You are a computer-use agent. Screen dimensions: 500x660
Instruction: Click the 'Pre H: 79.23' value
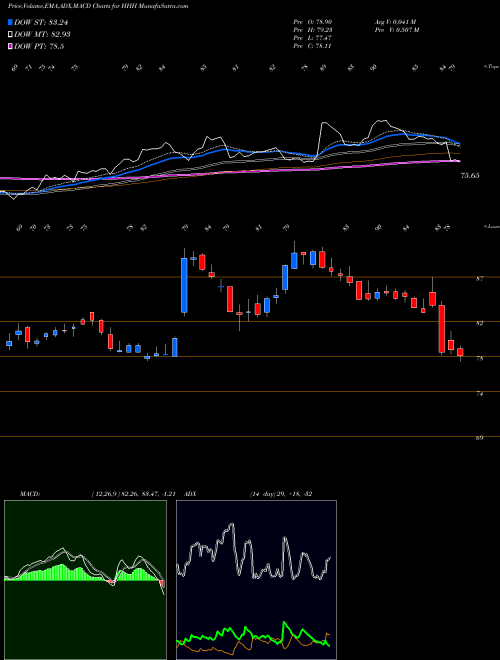(x=313, y=30)
